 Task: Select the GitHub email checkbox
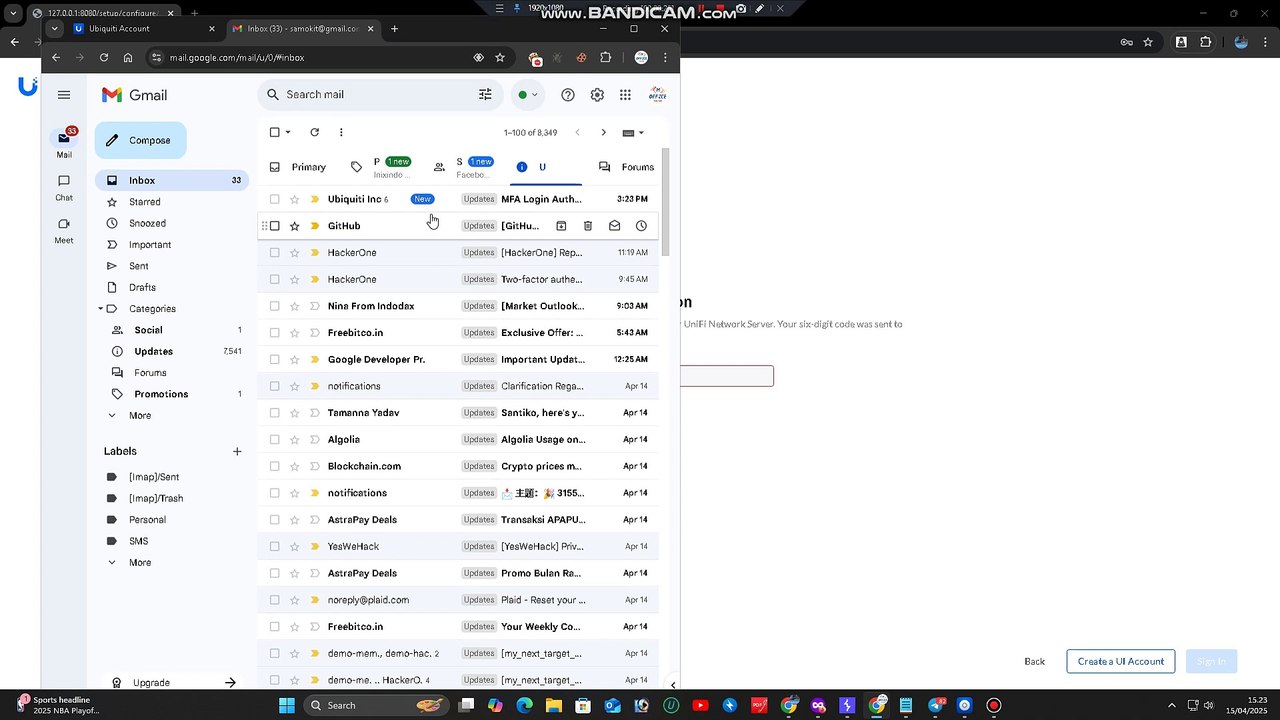[x=275, y=226]
